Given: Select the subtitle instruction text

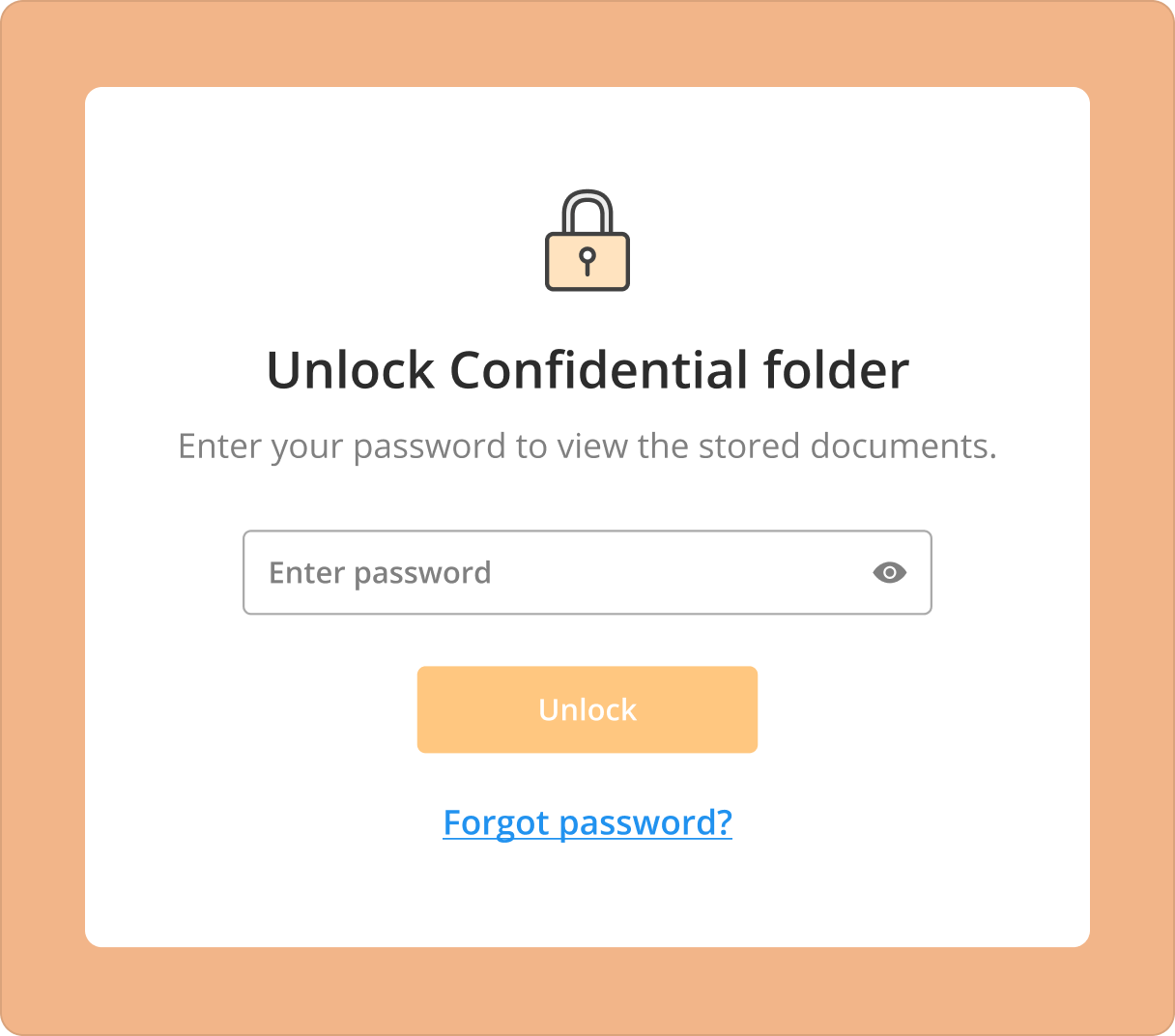Looking at the screenshot, I should coord(587,446).
